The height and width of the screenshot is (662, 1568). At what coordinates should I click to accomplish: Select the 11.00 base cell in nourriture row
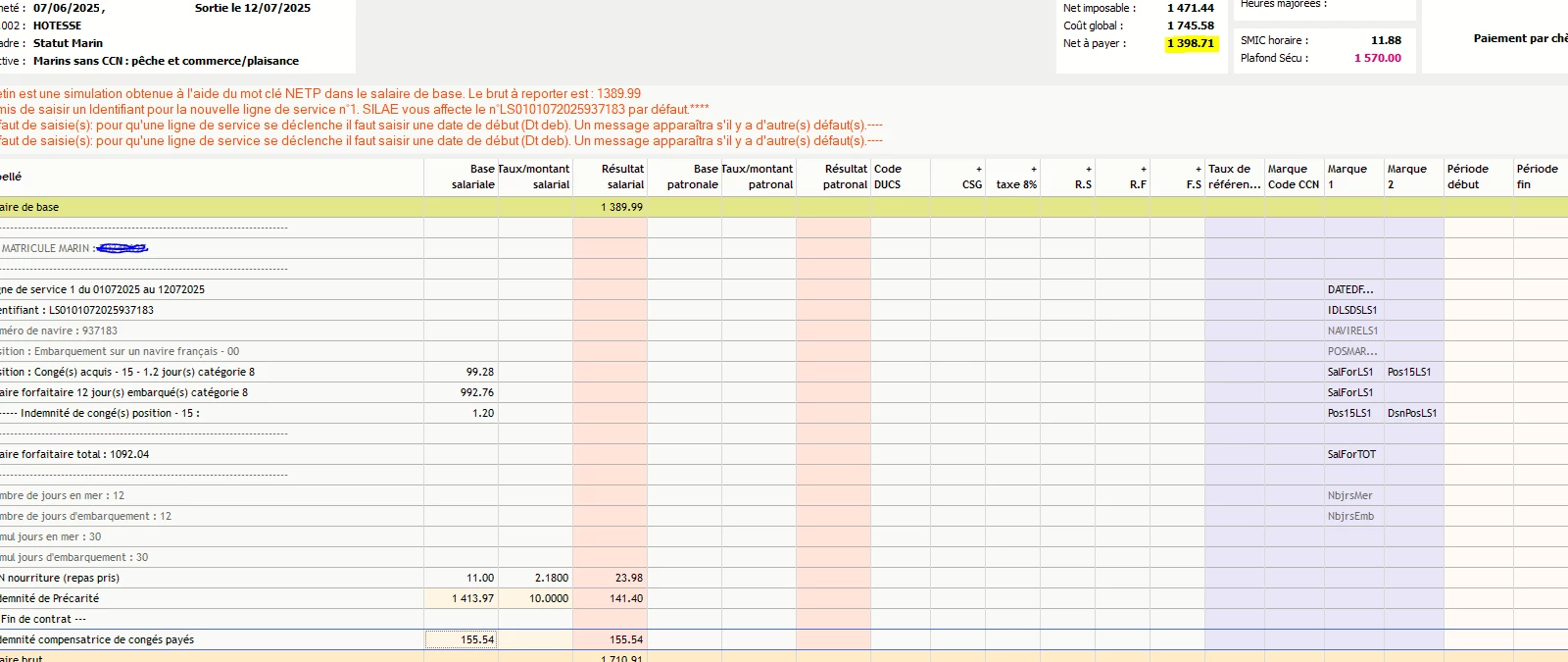pyautogui.click(x=462, y=578)
